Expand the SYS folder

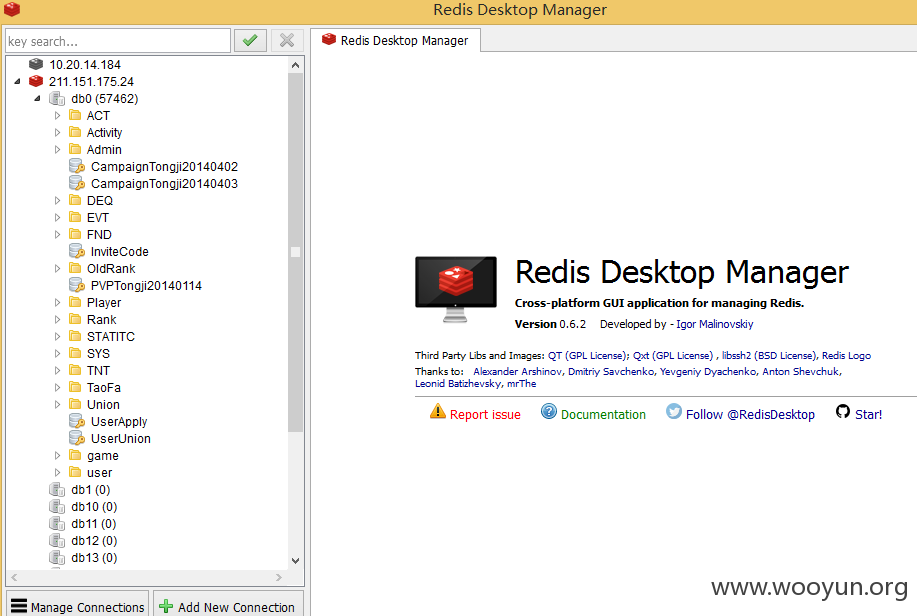coord(57,353)
